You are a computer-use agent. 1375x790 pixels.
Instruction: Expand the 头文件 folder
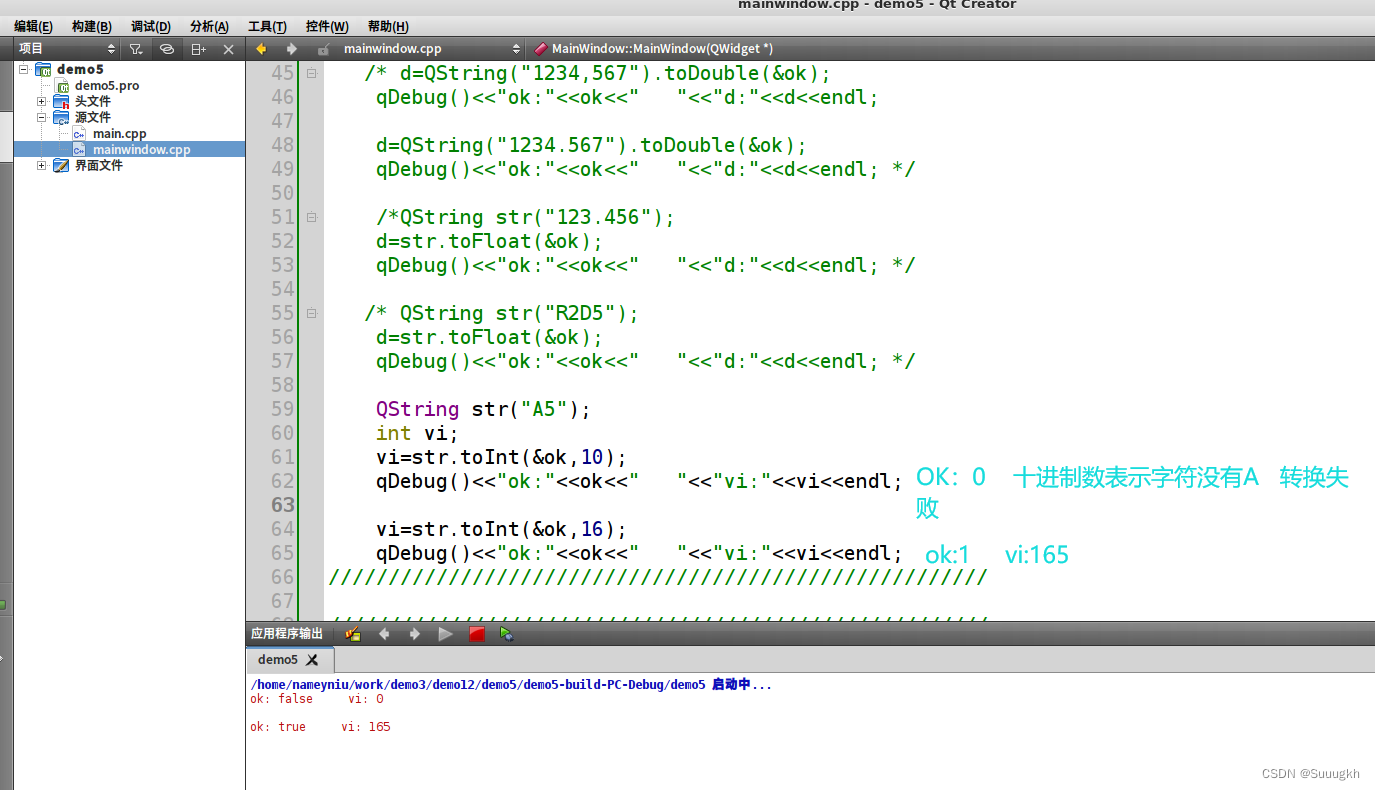[42, 101]
